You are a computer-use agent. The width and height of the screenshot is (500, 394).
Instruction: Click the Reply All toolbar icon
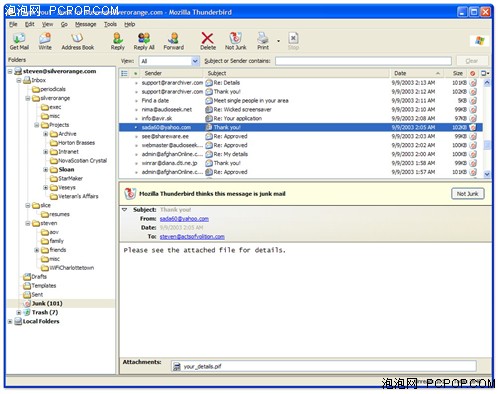pos(144,41)
